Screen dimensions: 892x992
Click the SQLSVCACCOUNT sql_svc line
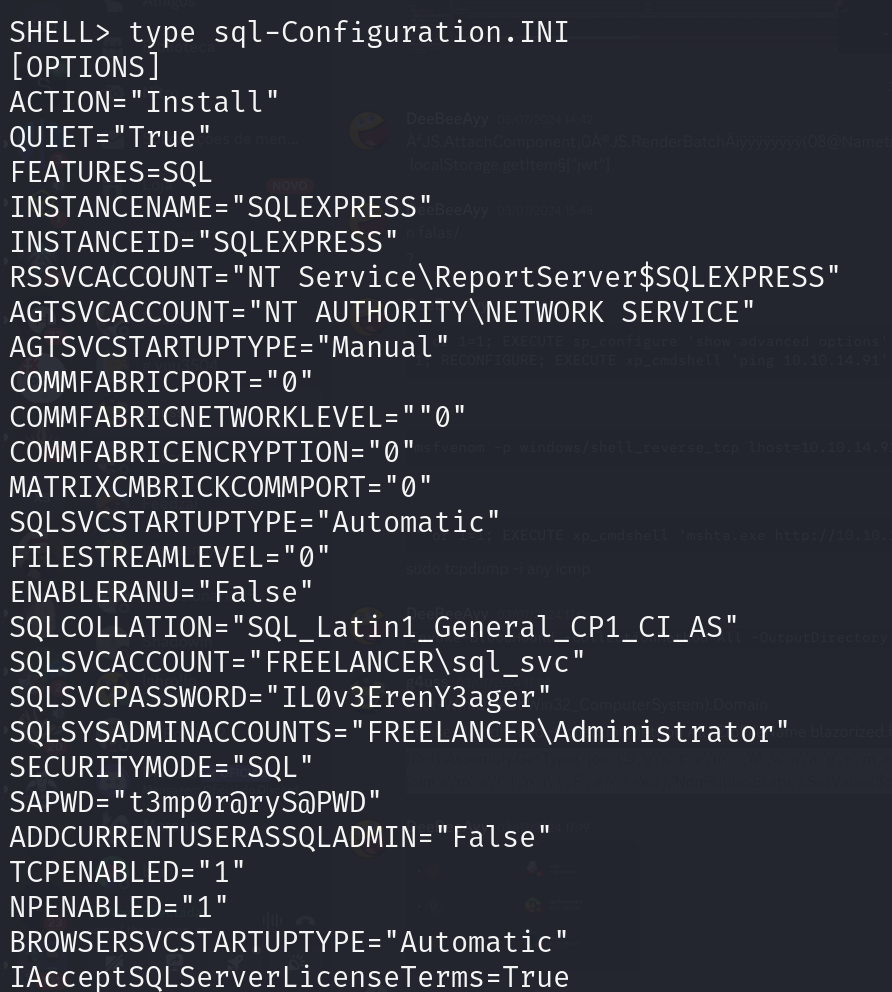point(297,662)
